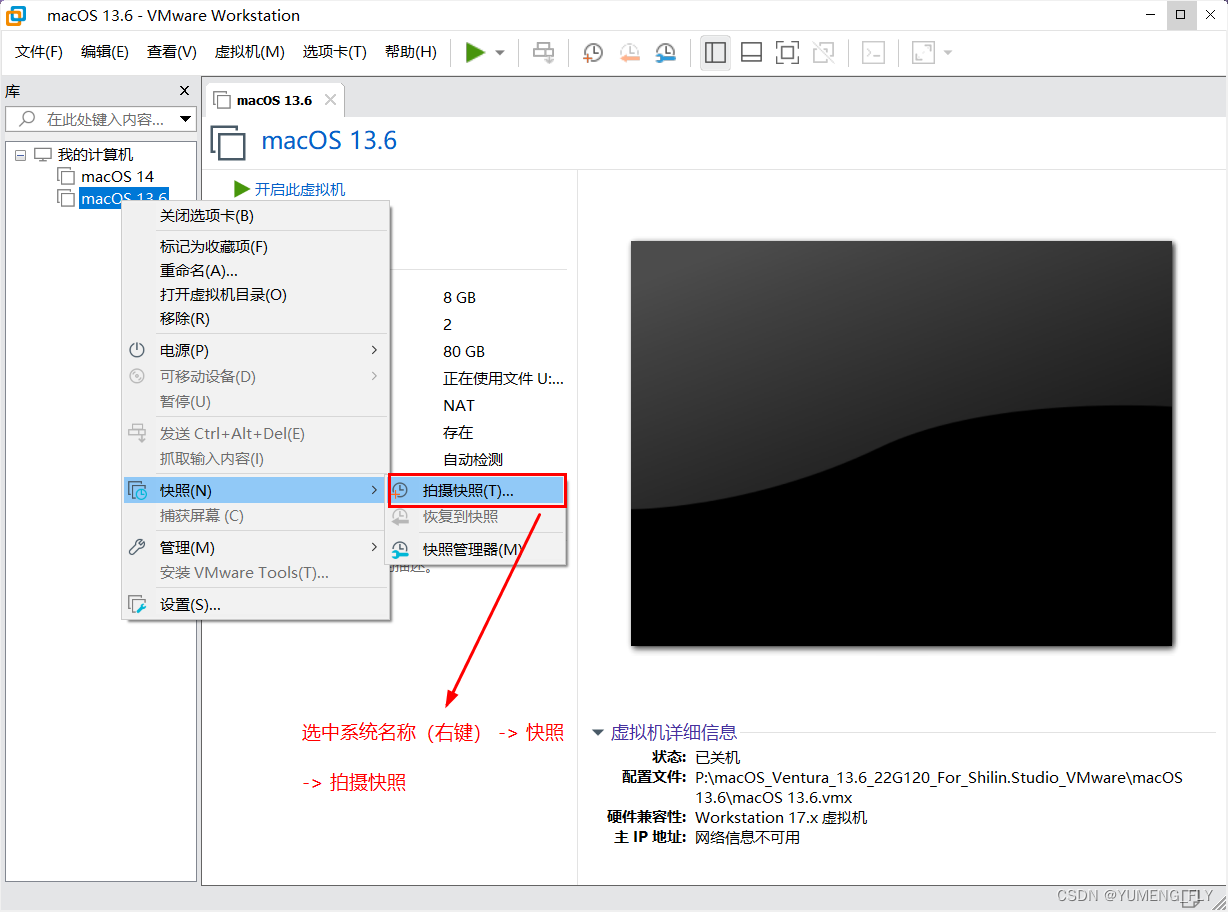This screenshot has height=912, width=1228.
Task: Close the macOS 13.6 tab
Action: tap(330, 100)
